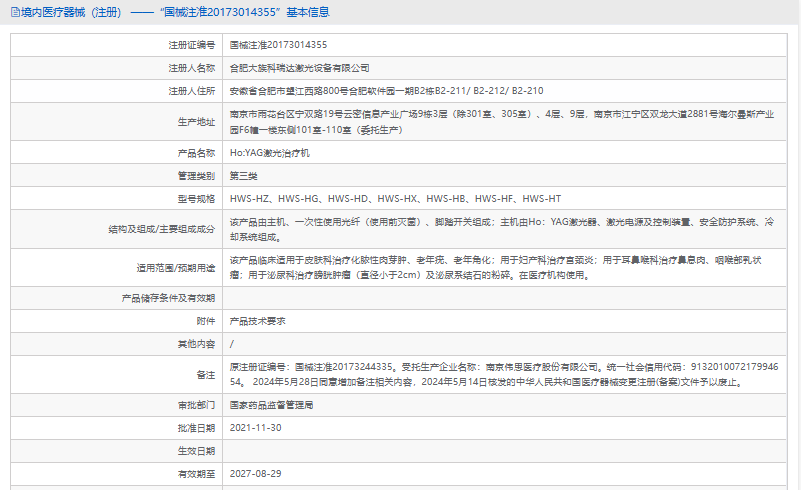Click the 生产地址 label

click(x=197, y=122)
